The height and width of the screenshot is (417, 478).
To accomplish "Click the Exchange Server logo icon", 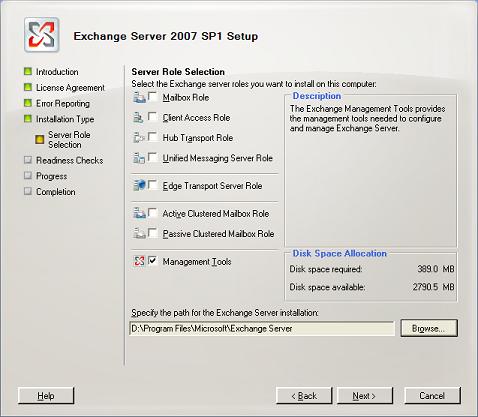I will [42, 35].
